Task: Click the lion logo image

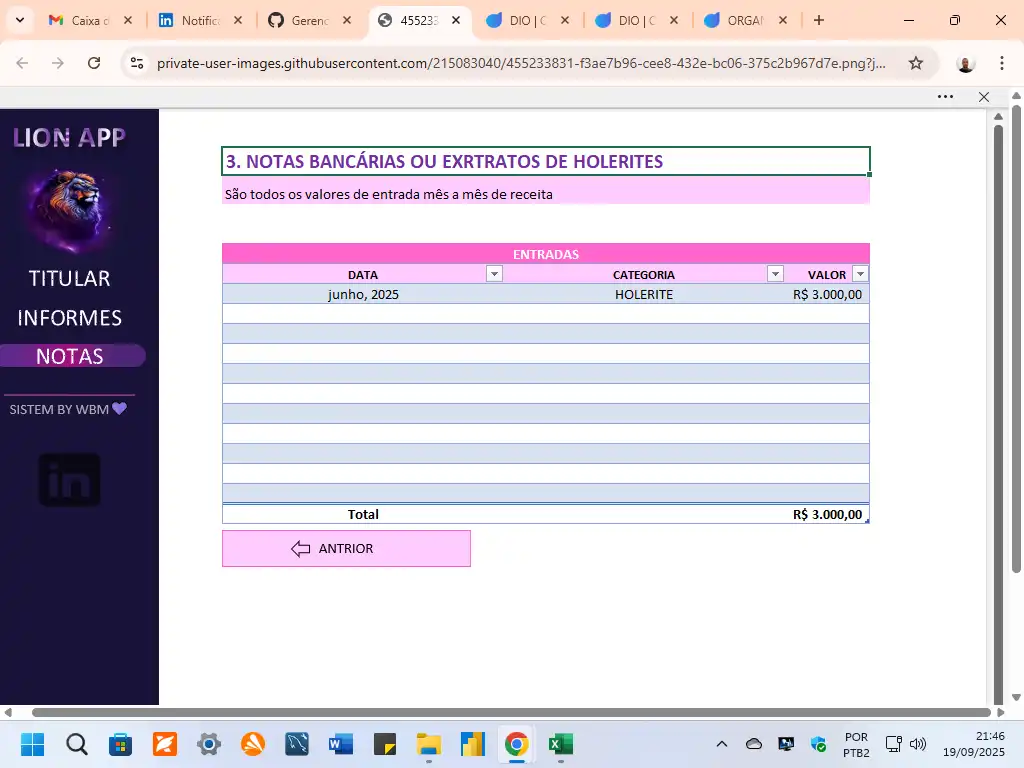Action: click(x=69, y=207)
